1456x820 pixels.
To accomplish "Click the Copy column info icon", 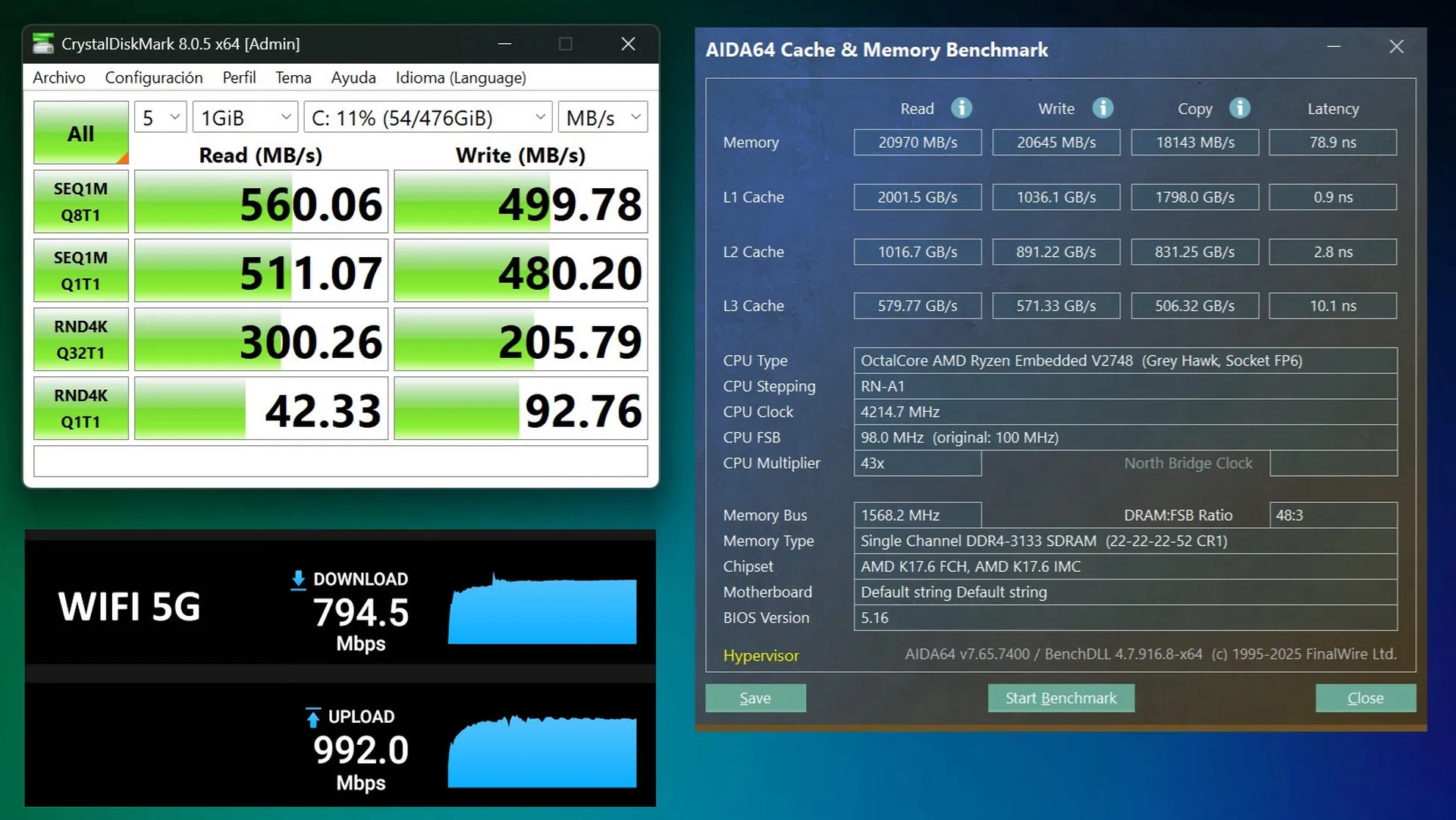I will [x=1239, y=108].
